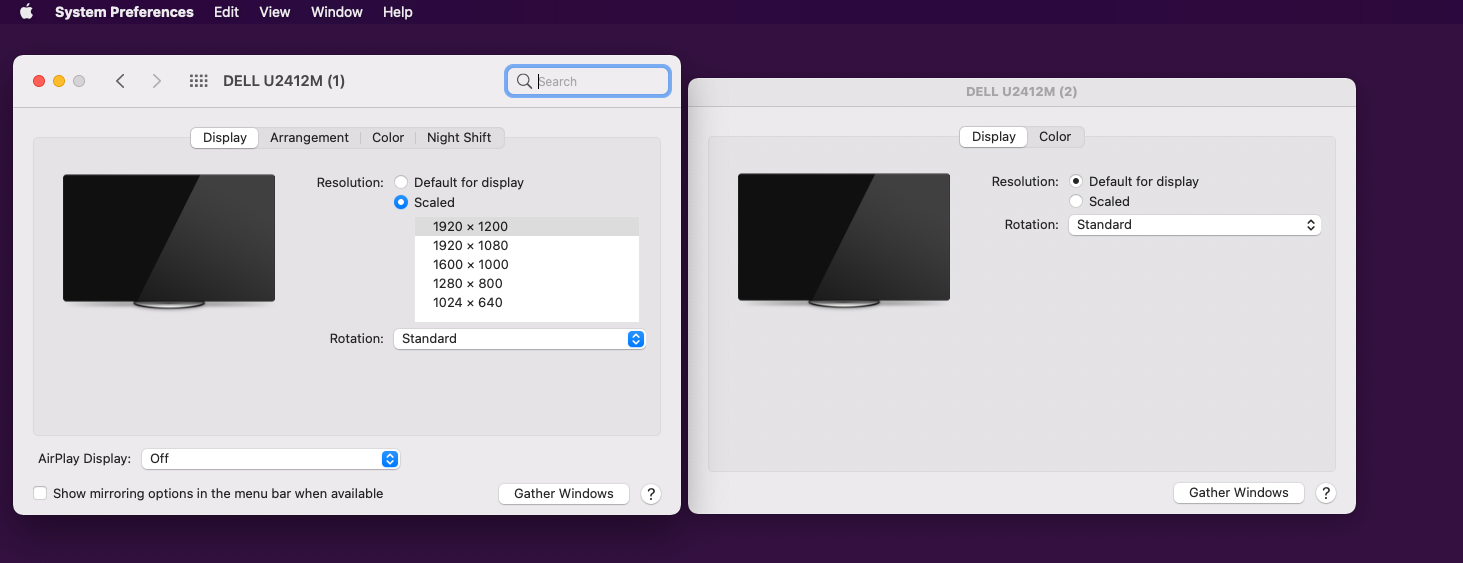Switch to Display tab in DELL (2) window
The height and width of the screenshot is (563, 1463).
click(x=993, y=137)
